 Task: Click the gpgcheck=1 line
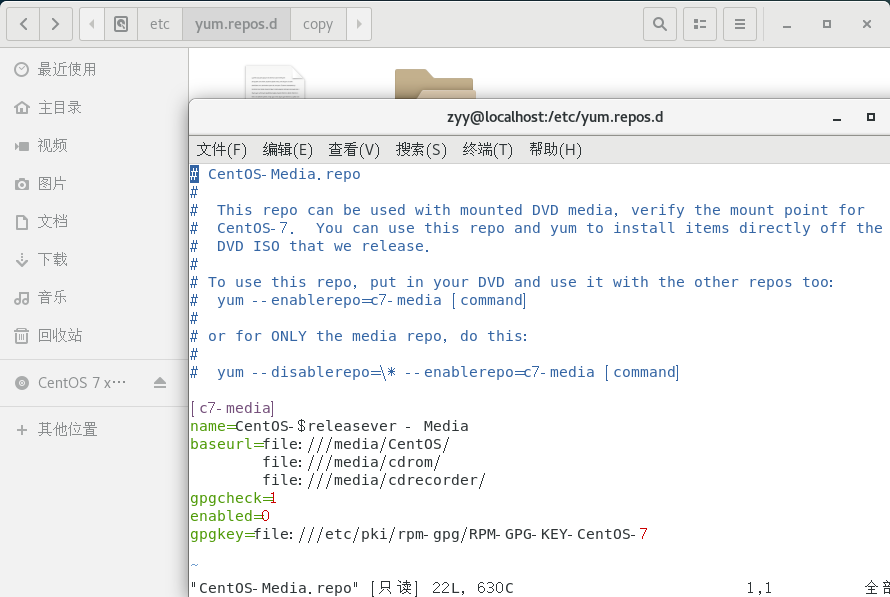click(233, 498)
